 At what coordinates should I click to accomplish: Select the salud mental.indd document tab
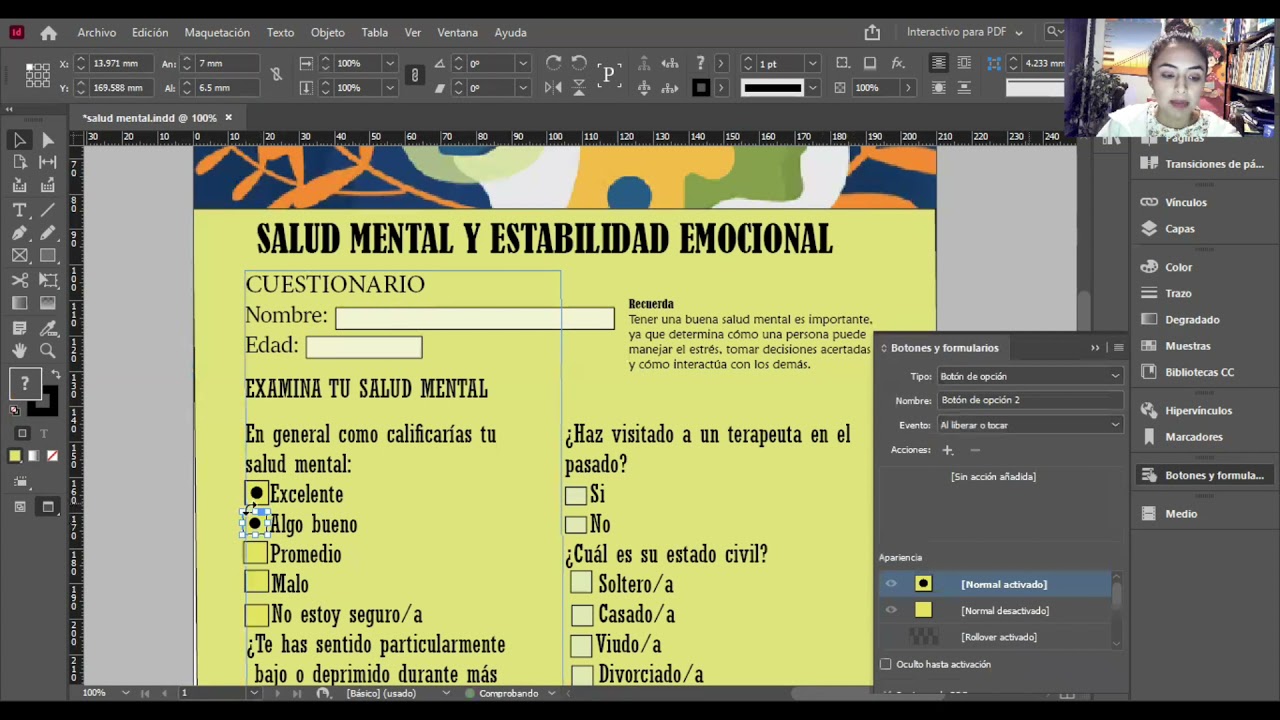coord(150,118)
